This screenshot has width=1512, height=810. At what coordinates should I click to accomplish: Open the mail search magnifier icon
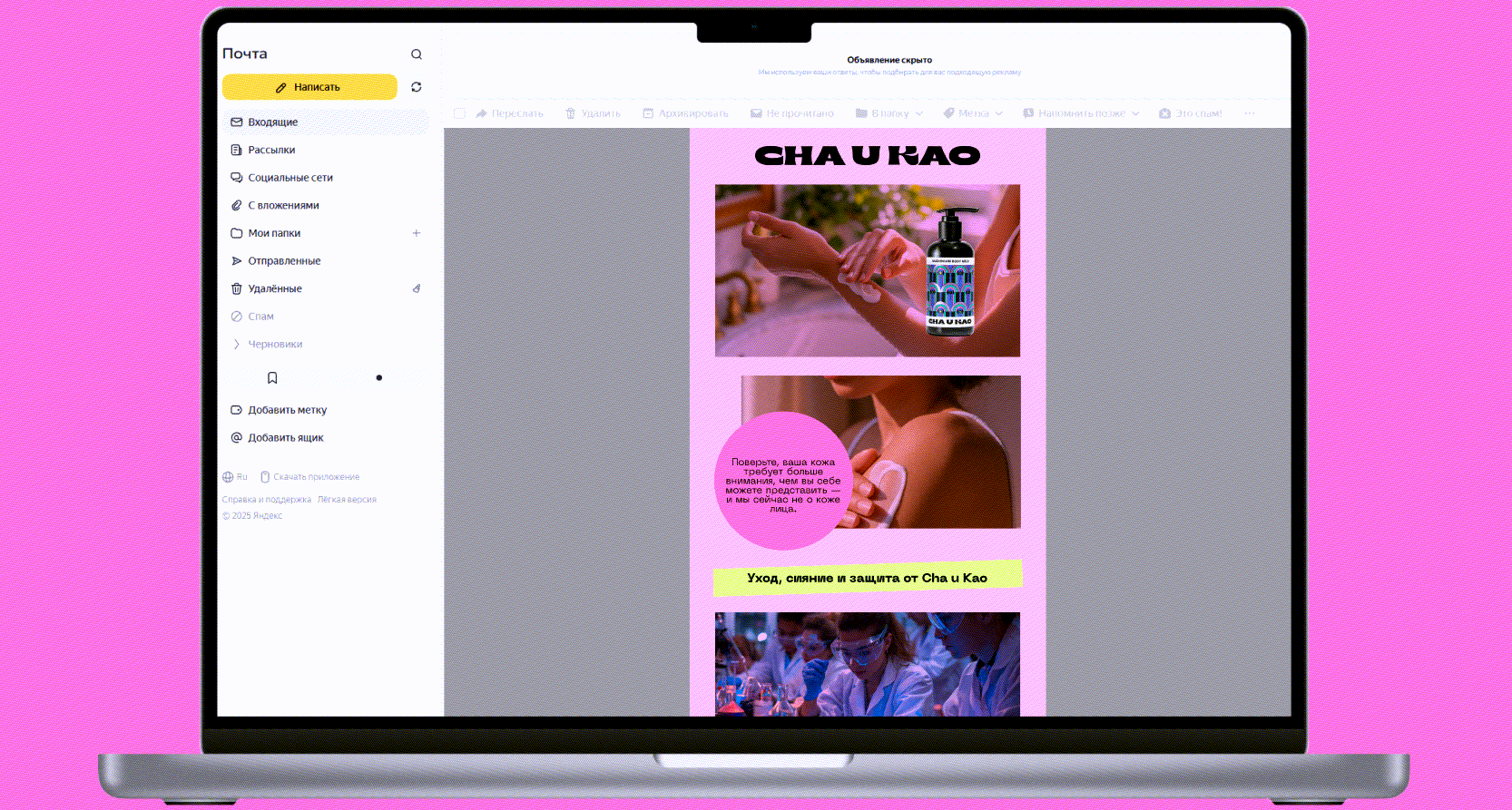point(417,54)
